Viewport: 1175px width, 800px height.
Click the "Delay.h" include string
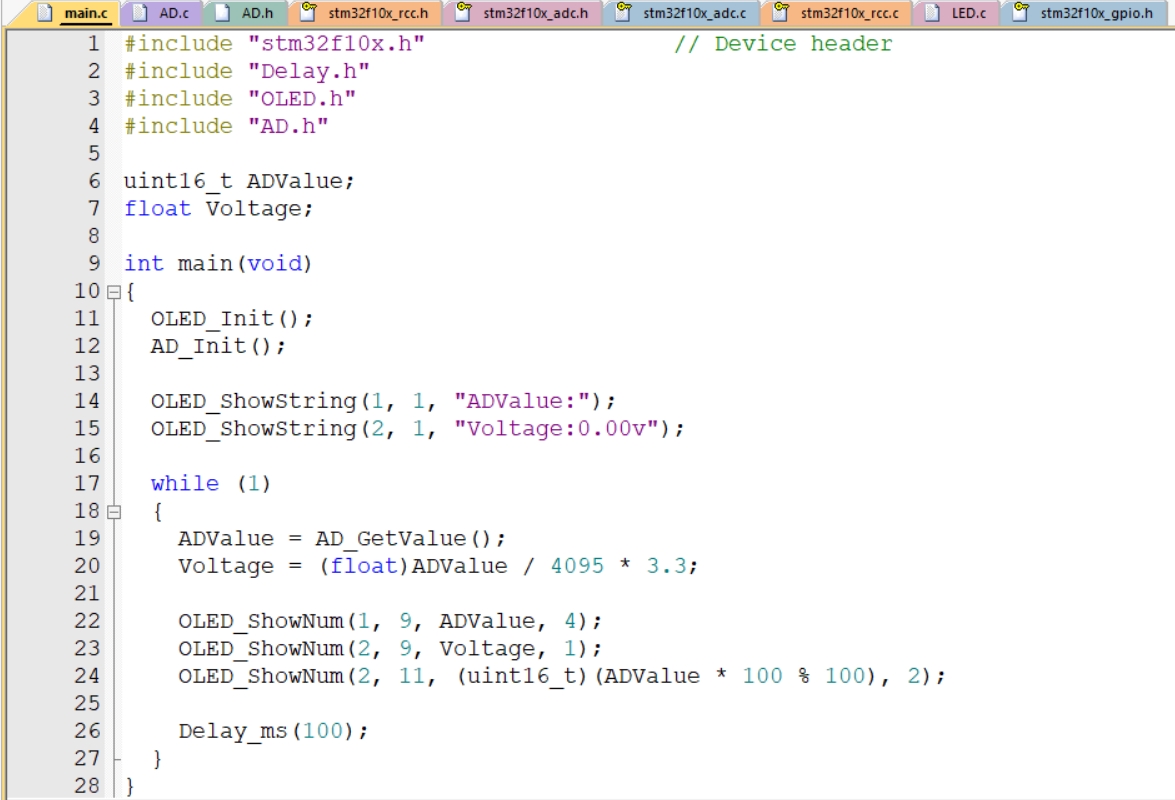pyautogui.click(x=308, y=71)
